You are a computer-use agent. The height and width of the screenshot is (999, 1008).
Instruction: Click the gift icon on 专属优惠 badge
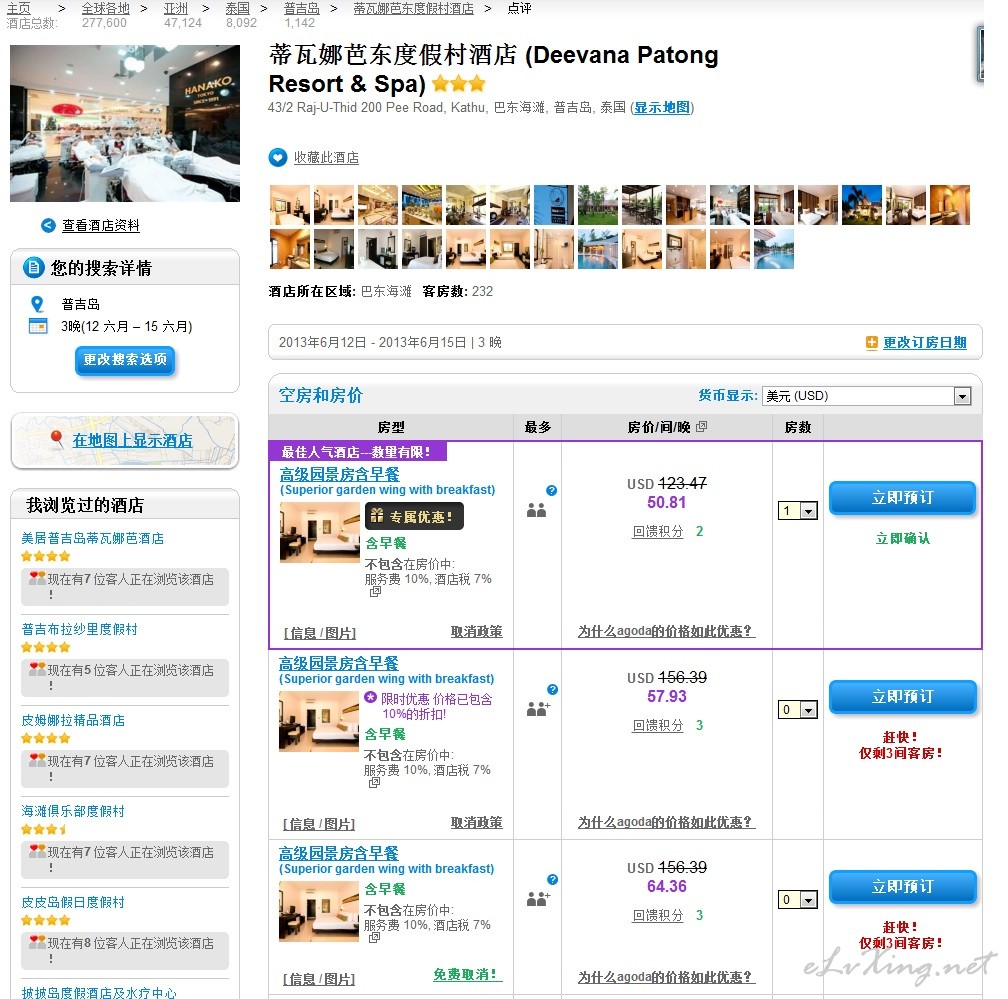(x=377, y=516)
